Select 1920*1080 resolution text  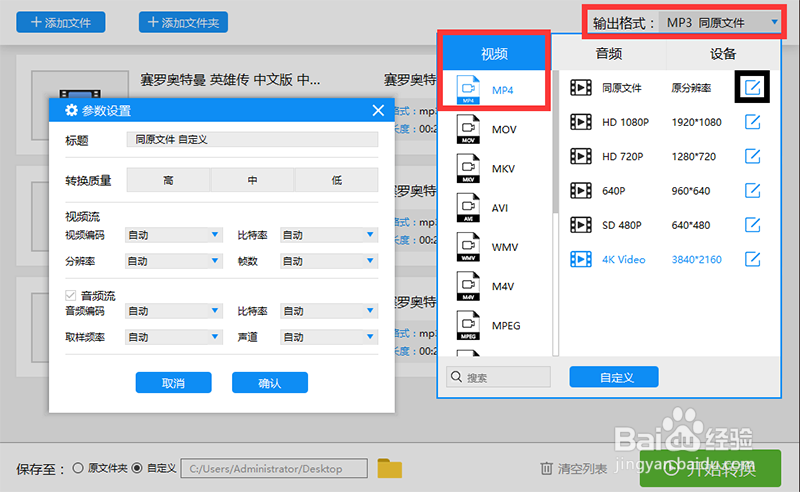tap(696, 122)
